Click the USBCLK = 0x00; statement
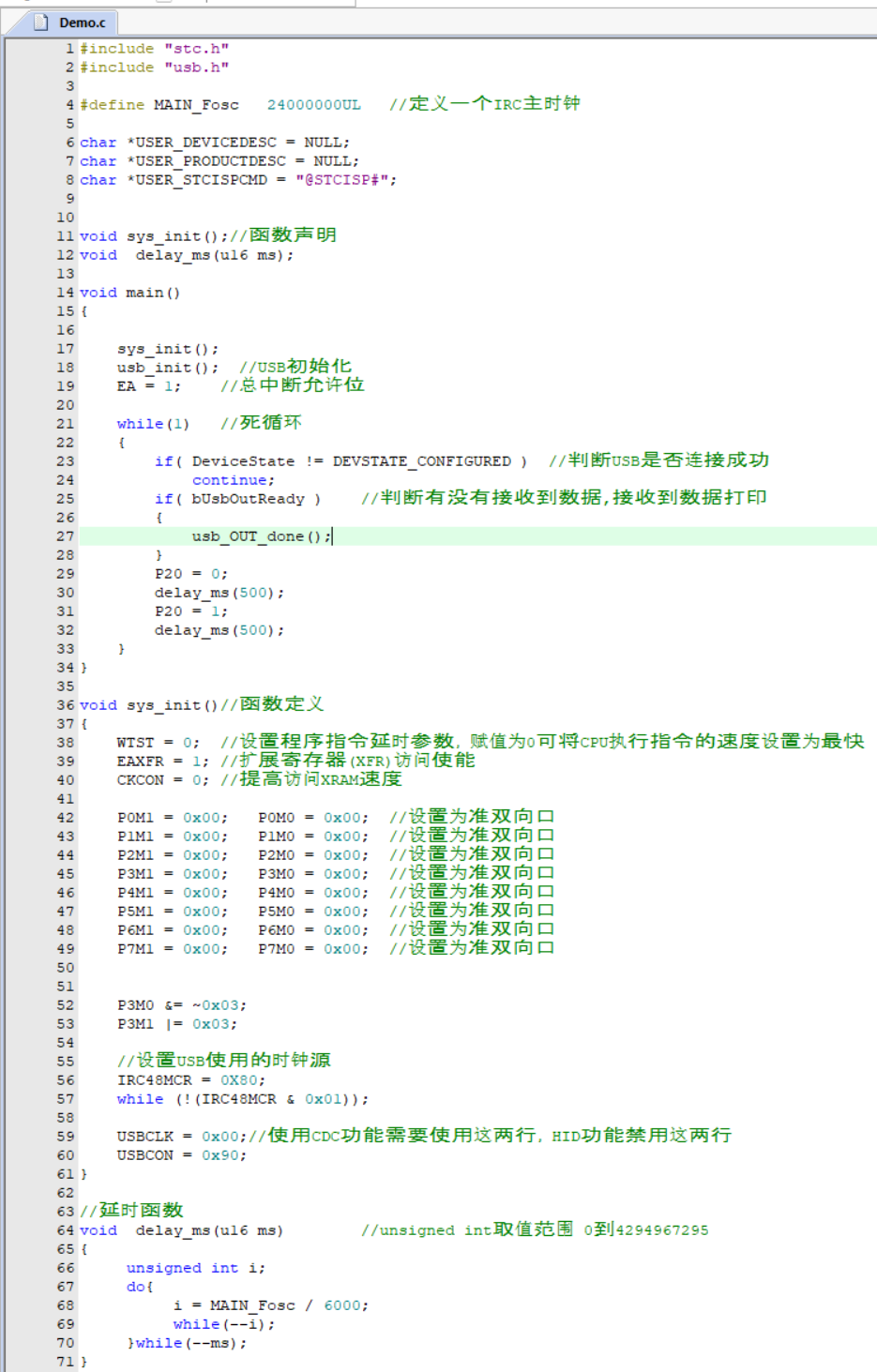877x1372 pixels. (x=182, y=1137)
